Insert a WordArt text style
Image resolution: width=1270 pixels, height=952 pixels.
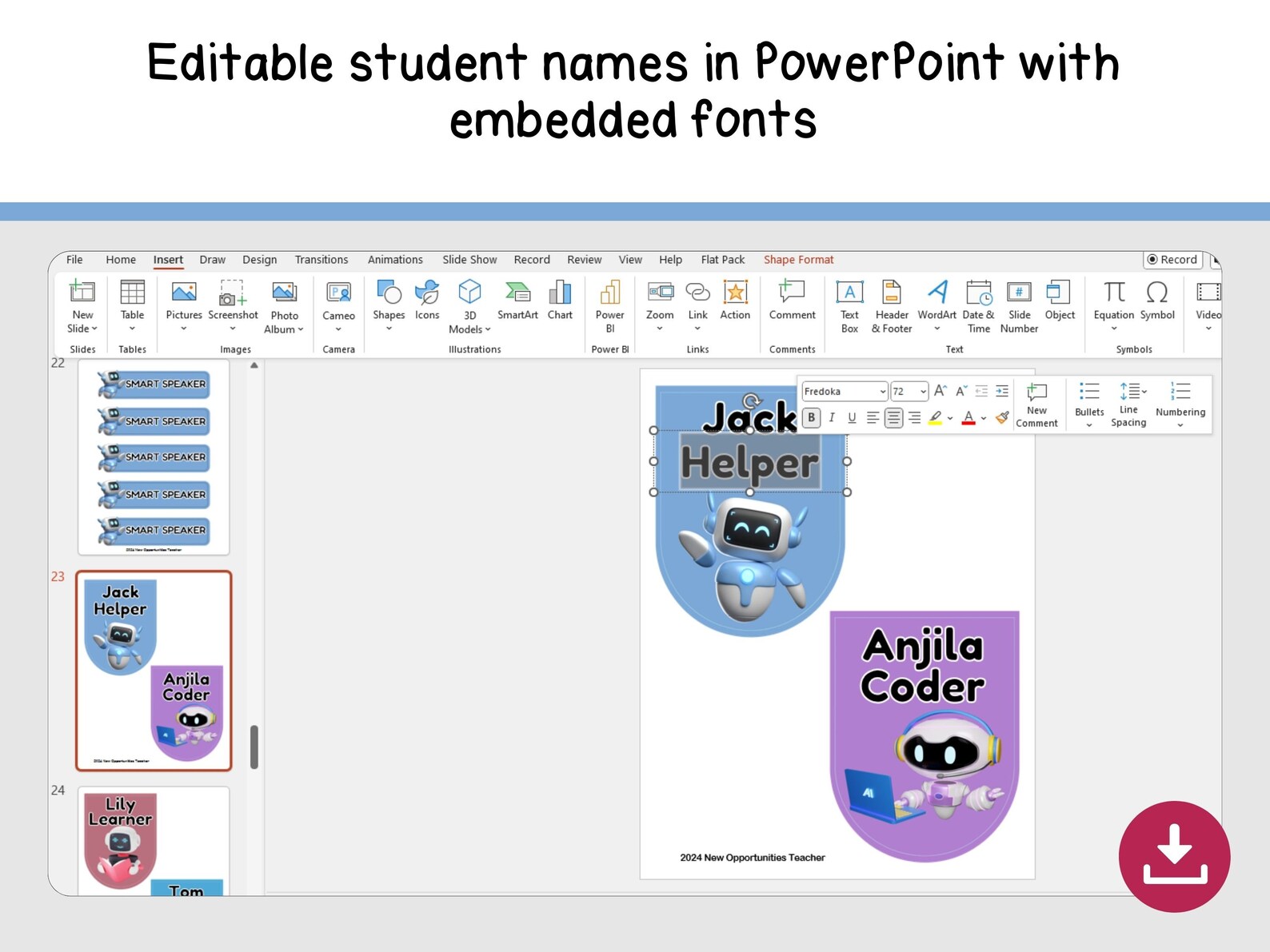[937, 306]
